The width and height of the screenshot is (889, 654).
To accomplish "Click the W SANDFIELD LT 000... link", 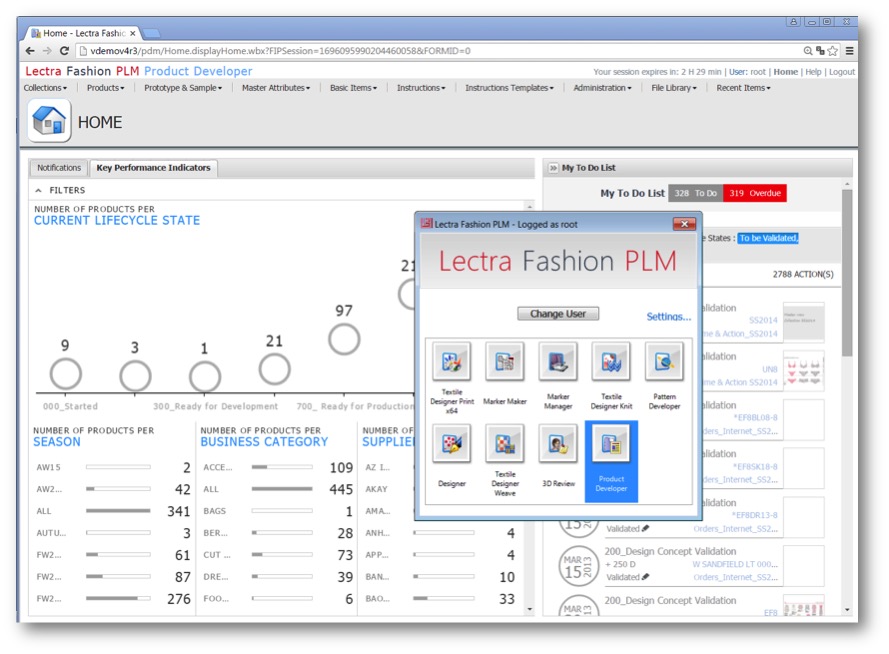I will pos(735,564).
